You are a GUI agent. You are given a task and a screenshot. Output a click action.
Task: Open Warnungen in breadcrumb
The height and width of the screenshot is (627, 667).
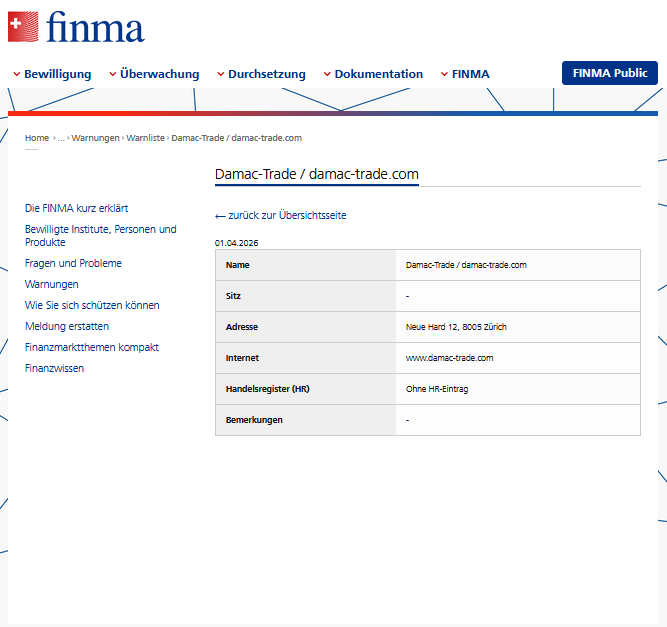point(95,138)
